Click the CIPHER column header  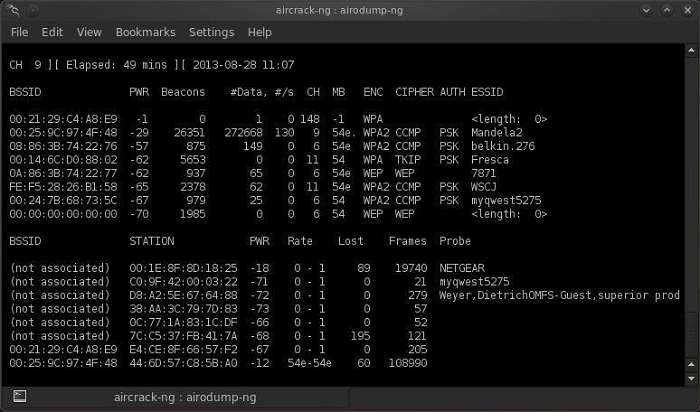click(x=414, y=92)
